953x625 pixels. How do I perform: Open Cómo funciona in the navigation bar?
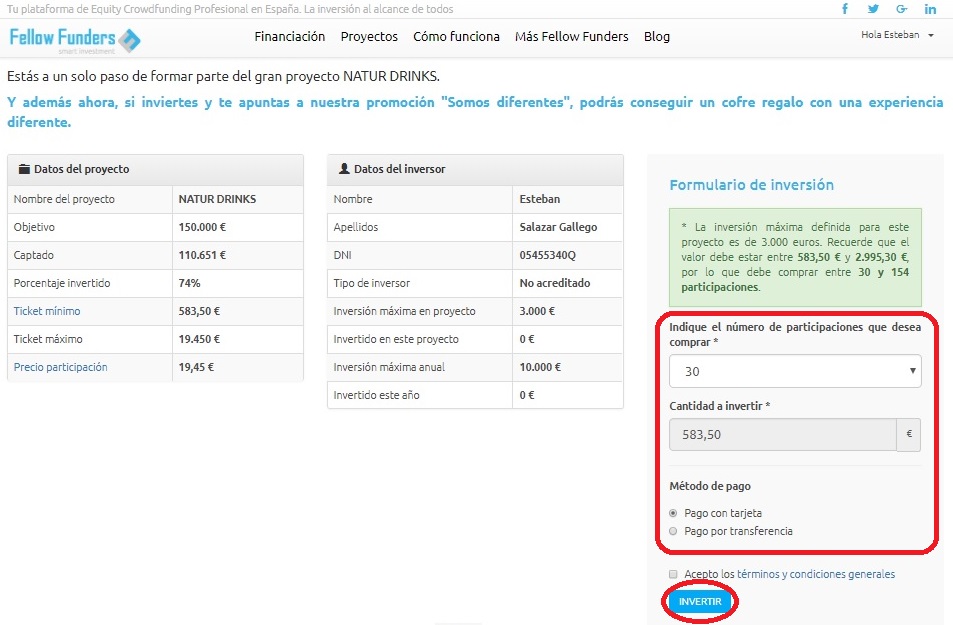tap(456, 37)
